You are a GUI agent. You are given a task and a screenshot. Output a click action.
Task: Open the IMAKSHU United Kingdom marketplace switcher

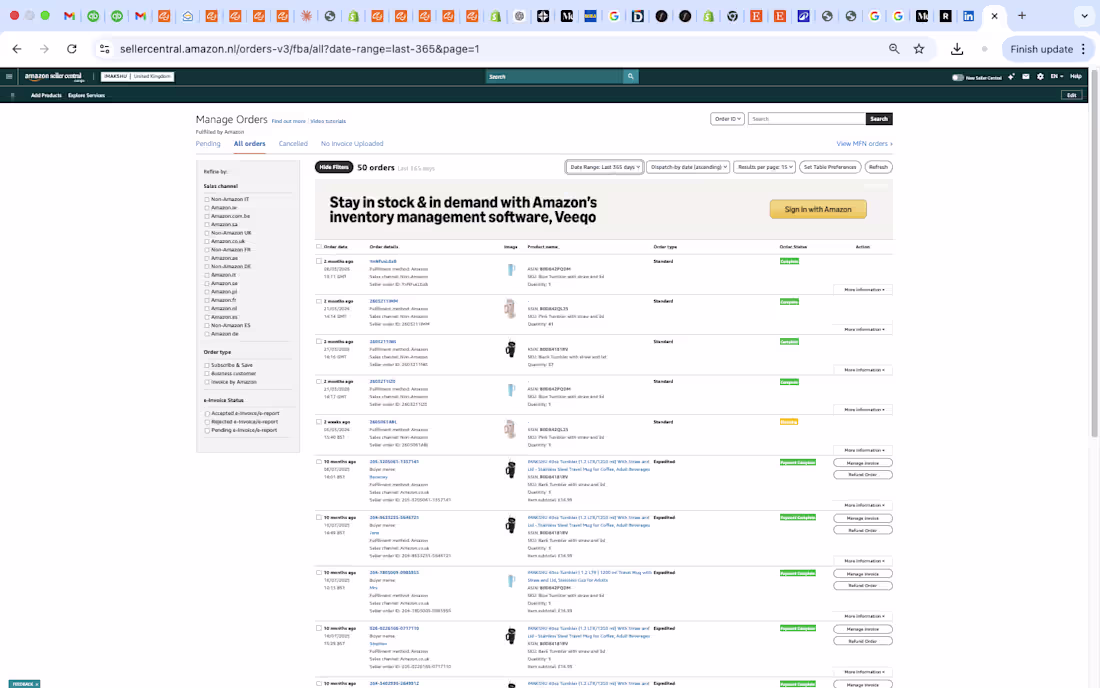(x=138, y=76)
